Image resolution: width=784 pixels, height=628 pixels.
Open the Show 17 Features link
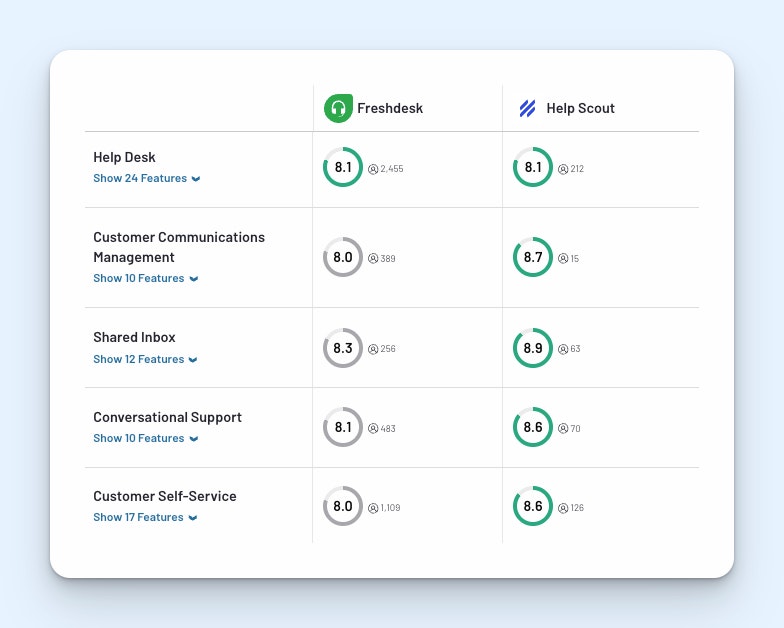[138, 518]
